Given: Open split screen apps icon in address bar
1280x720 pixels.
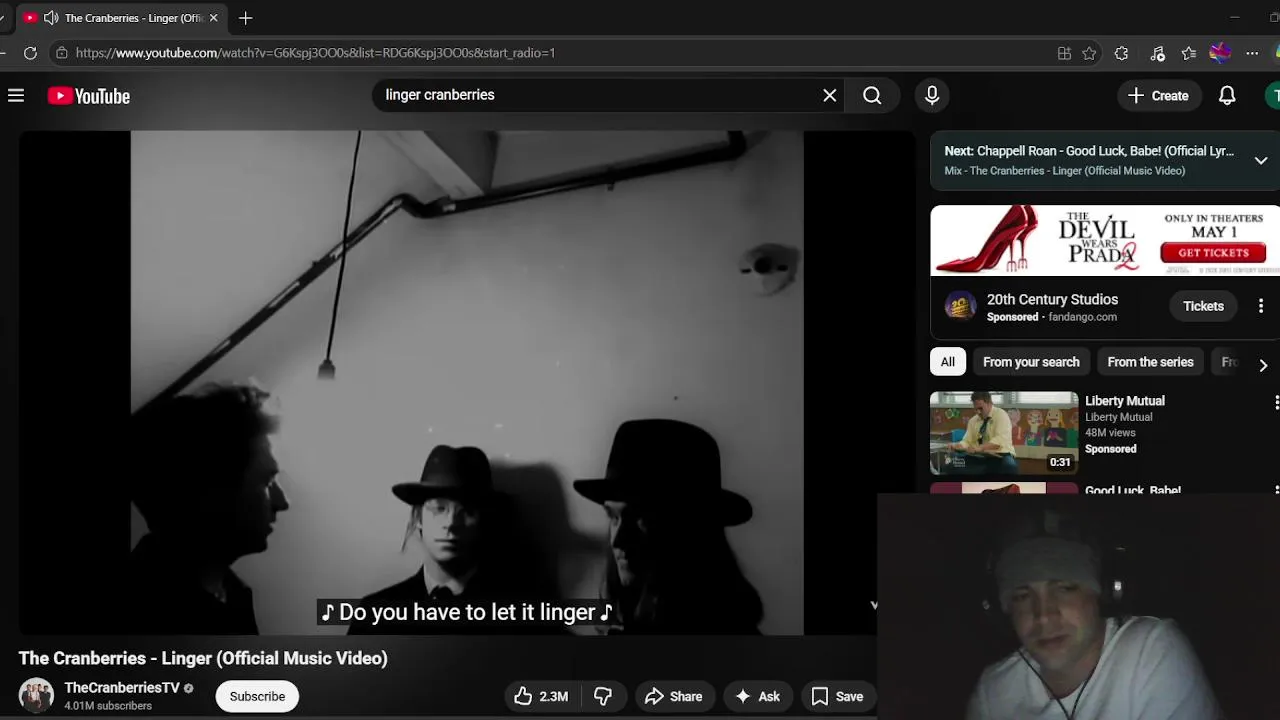Looking at the screenshot, I should tap(1064, 53).
